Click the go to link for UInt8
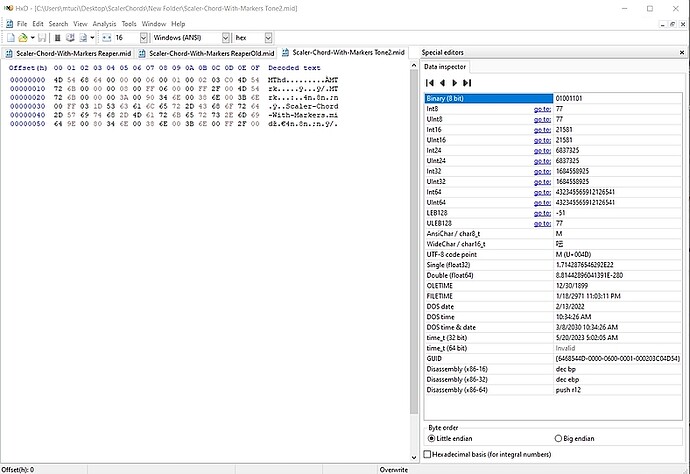This screenshot has height=474, width=690. [542, 119]
